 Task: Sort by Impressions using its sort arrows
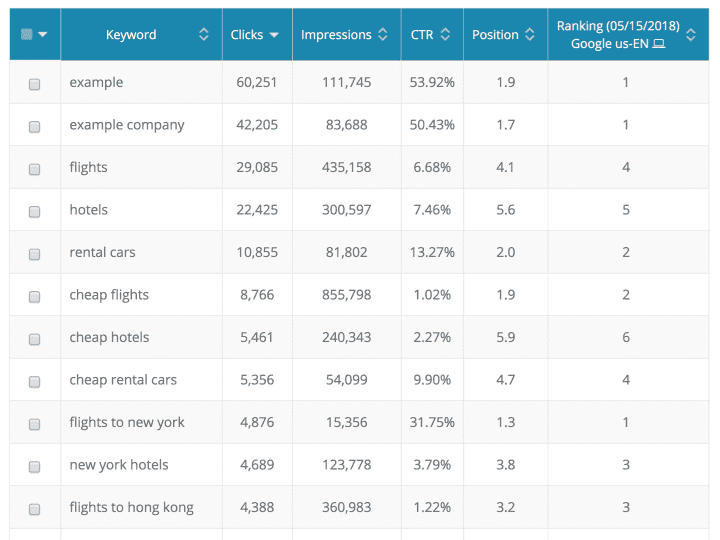coord(380,35)
